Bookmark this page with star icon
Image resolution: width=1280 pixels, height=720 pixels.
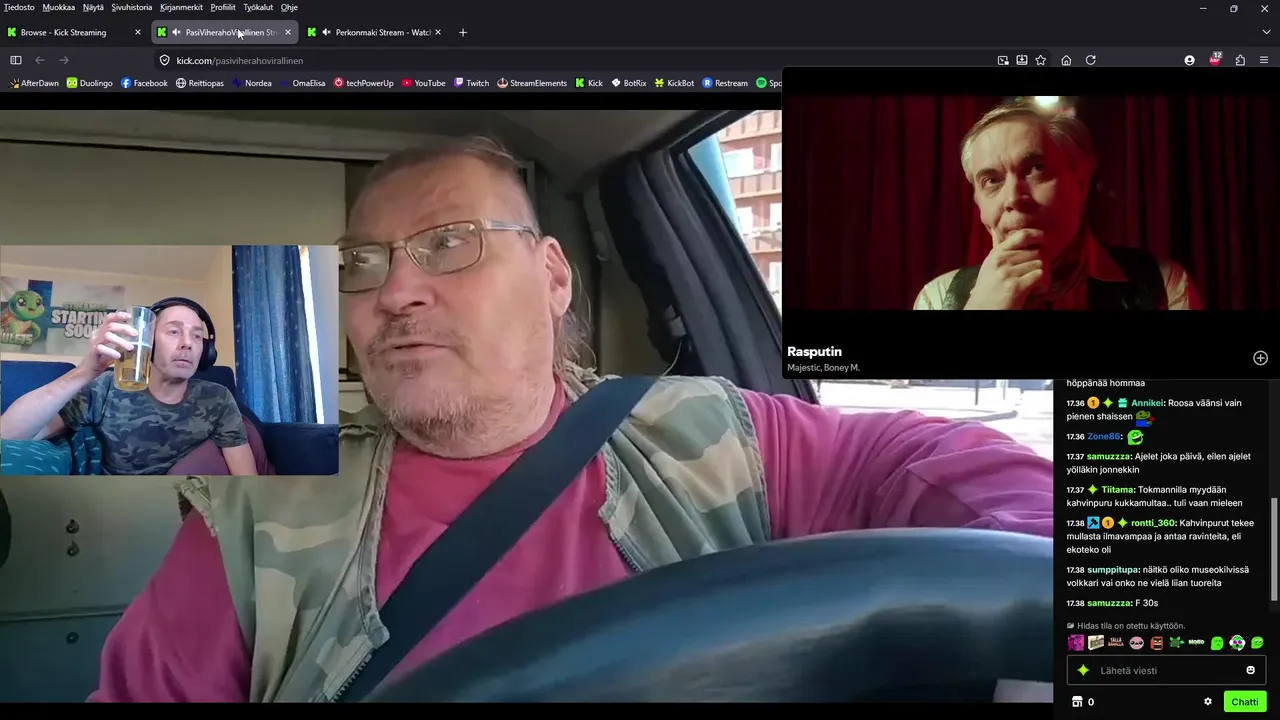point(1041,60)
